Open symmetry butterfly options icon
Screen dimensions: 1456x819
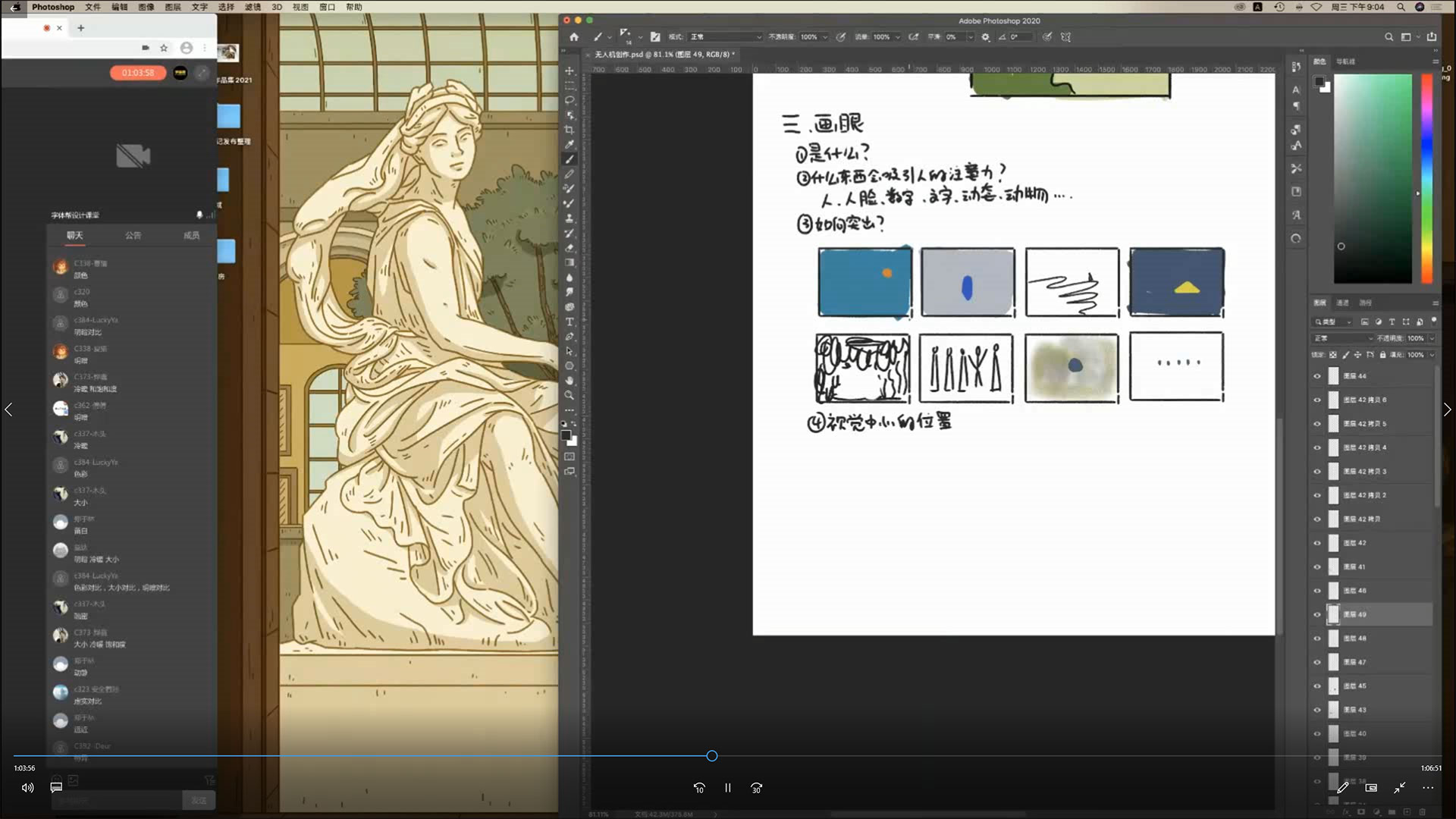1065,36
